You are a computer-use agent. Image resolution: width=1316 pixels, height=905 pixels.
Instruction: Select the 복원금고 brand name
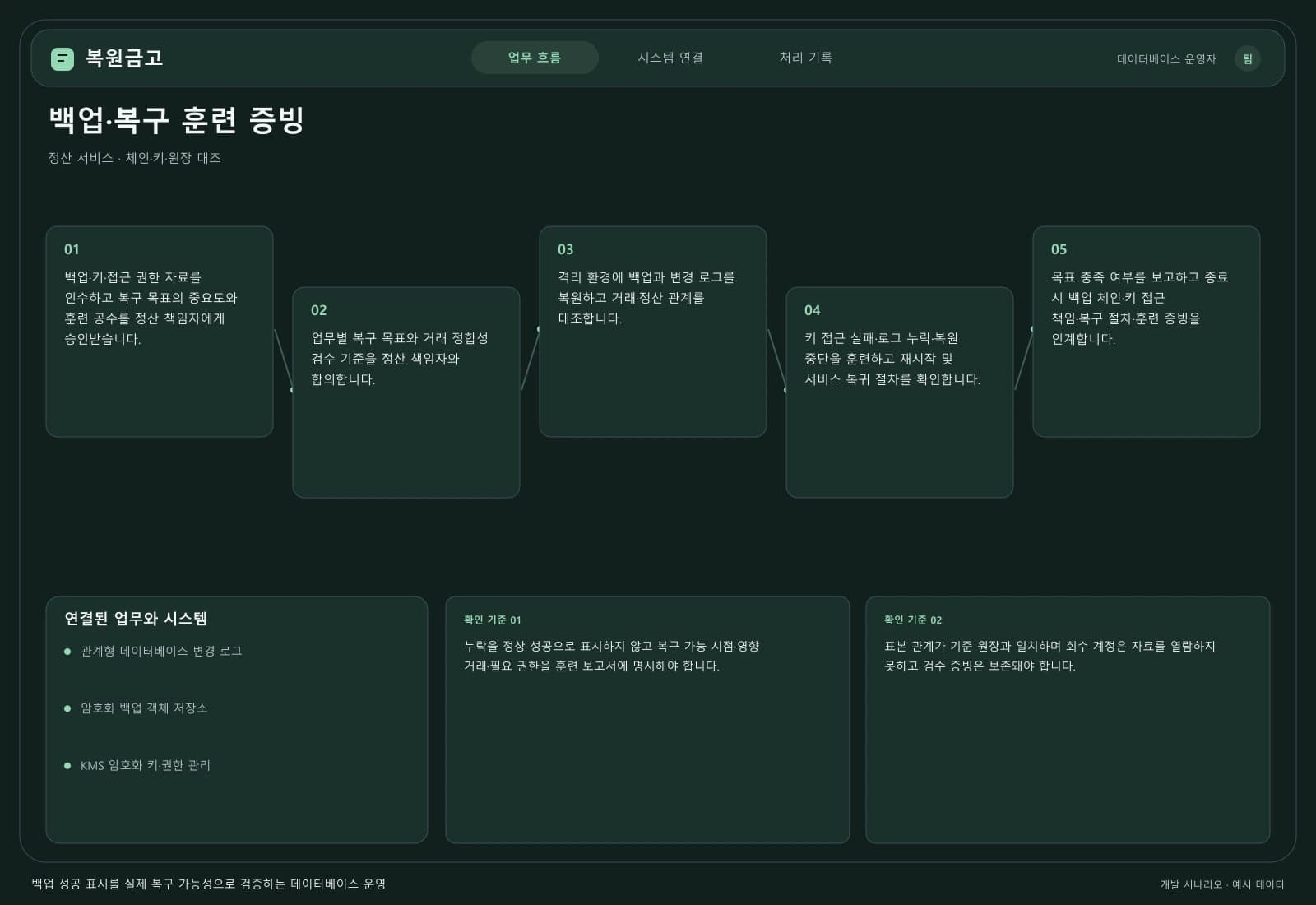(124, 58)
